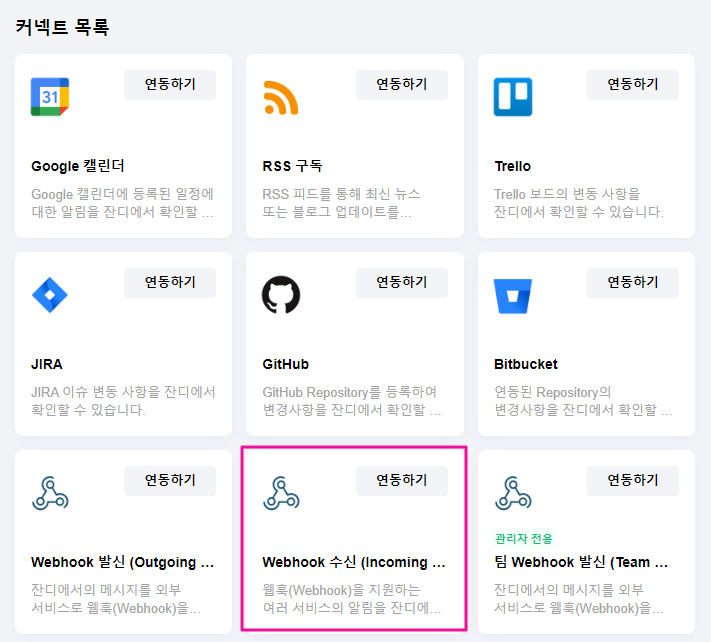711x642 pixels.
Task: Click 연동하기 for Webhook 발신 (Outgoing)
Action: [x=170, y=481]
